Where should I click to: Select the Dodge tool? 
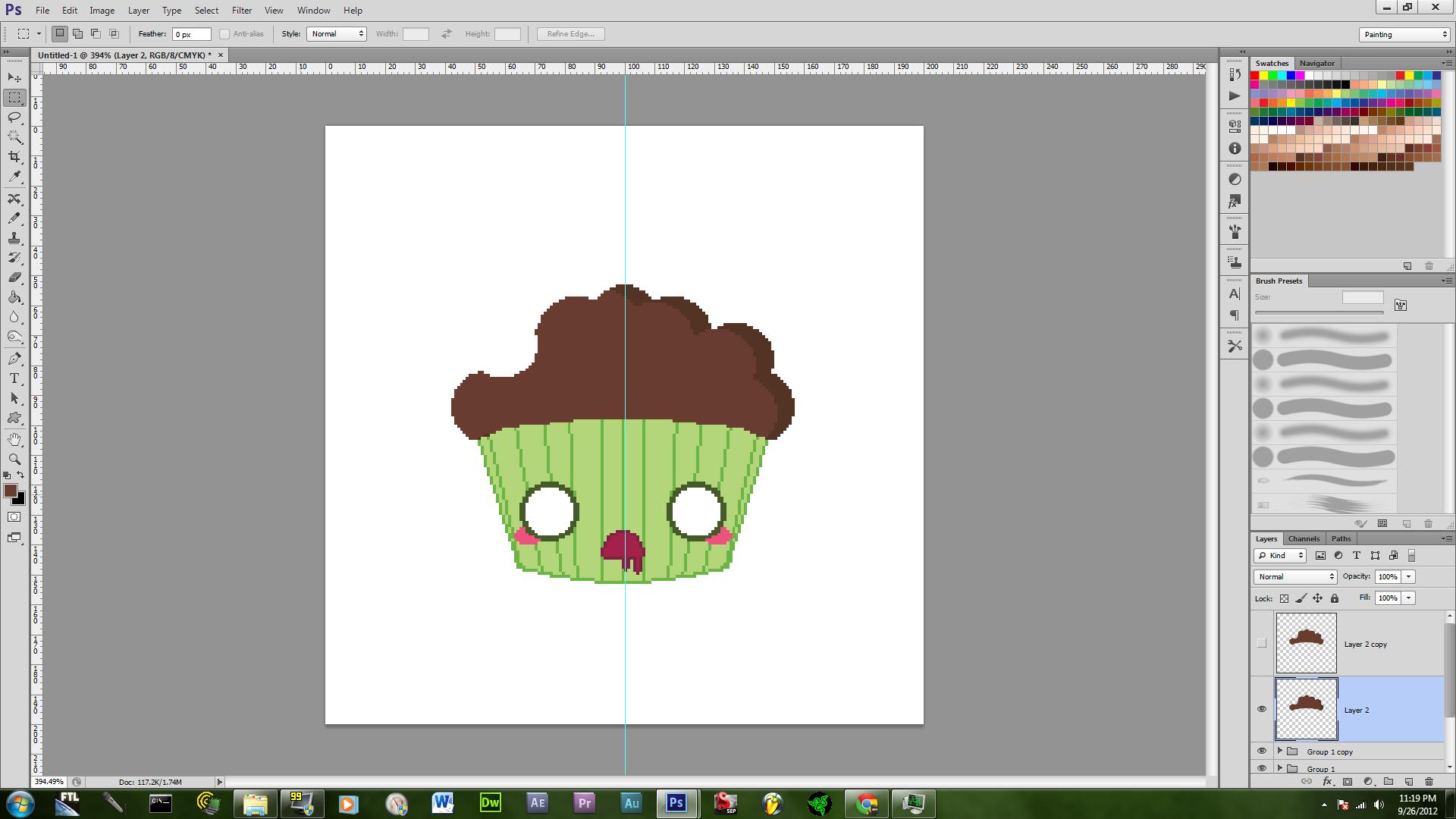(x=14, y=337)
